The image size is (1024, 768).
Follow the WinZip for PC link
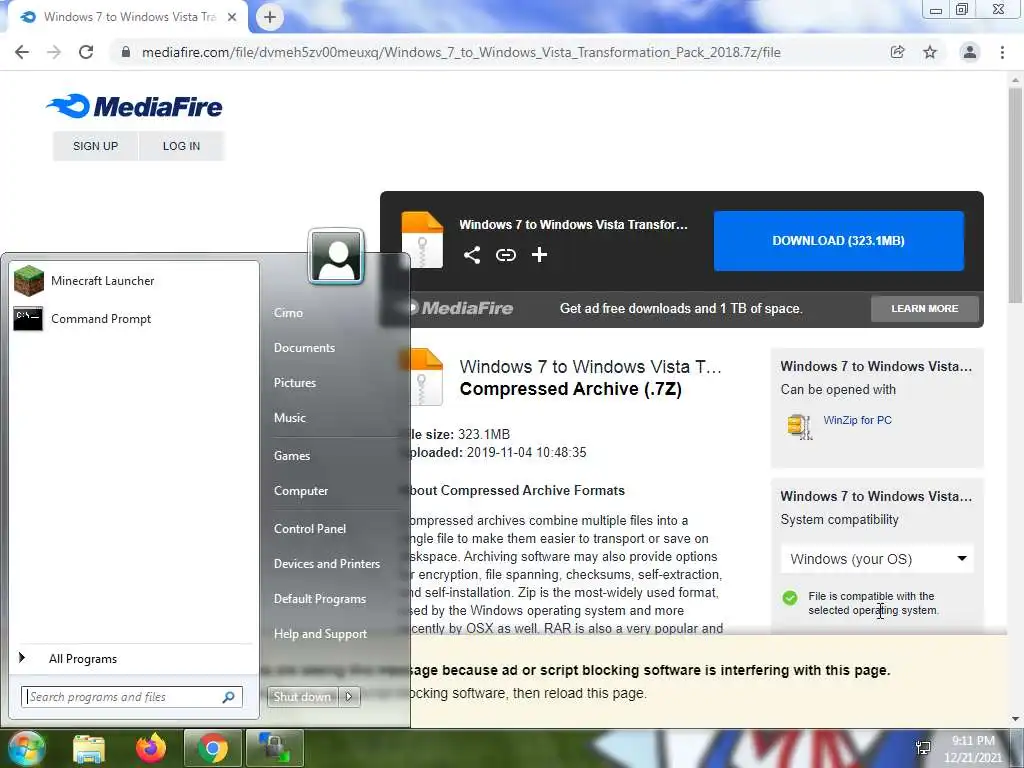[857, 421]
